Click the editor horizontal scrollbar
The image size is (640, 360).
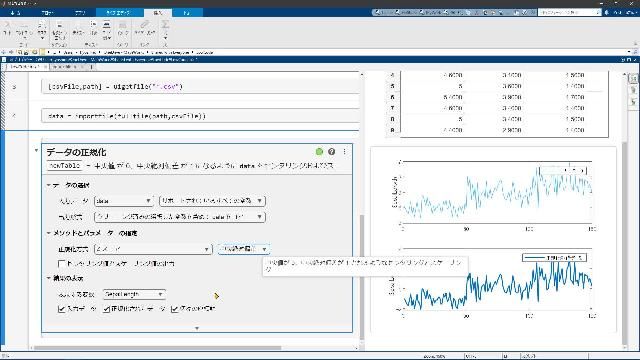(157, 348)
